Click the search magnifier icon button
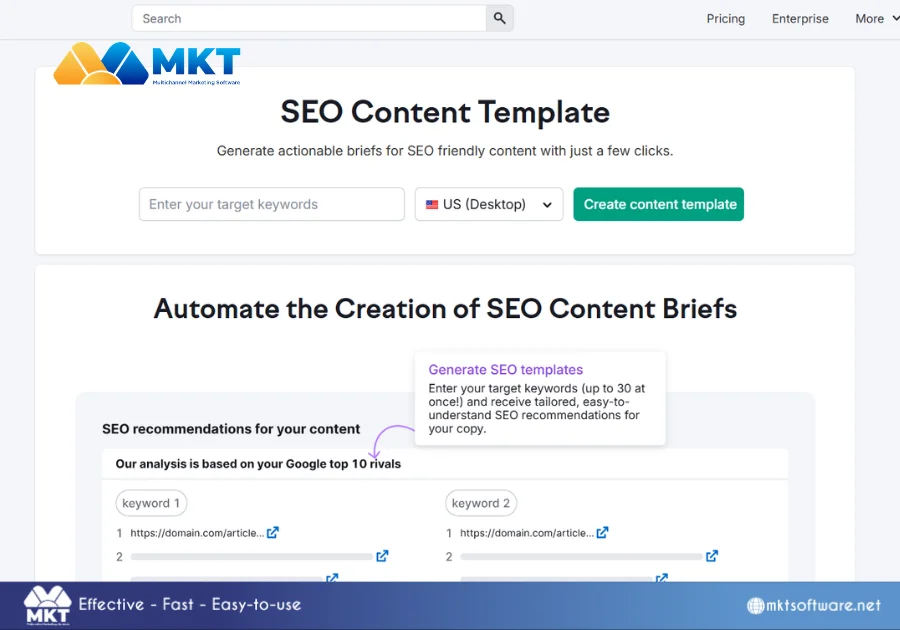The height and width of the screenshot is (630, 900). click(x=499, y=18)
